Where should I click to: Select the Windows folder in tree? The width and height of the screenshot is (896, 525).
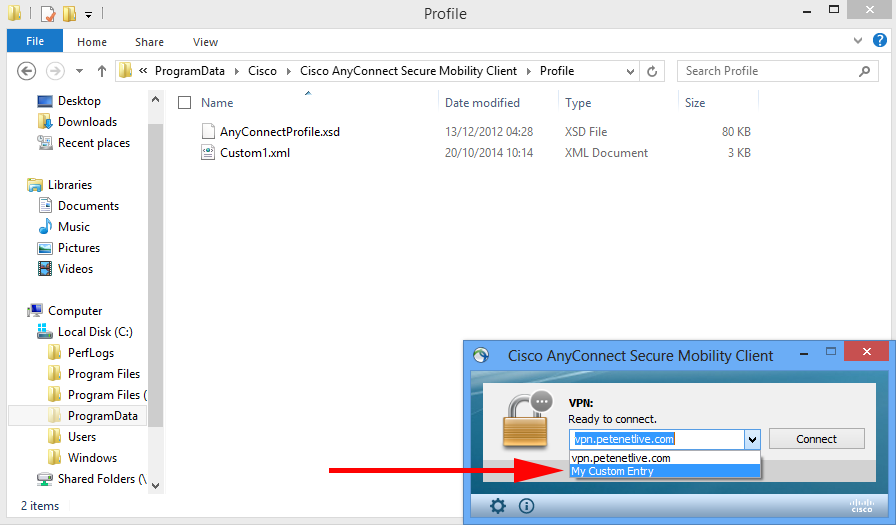[92, 458]
